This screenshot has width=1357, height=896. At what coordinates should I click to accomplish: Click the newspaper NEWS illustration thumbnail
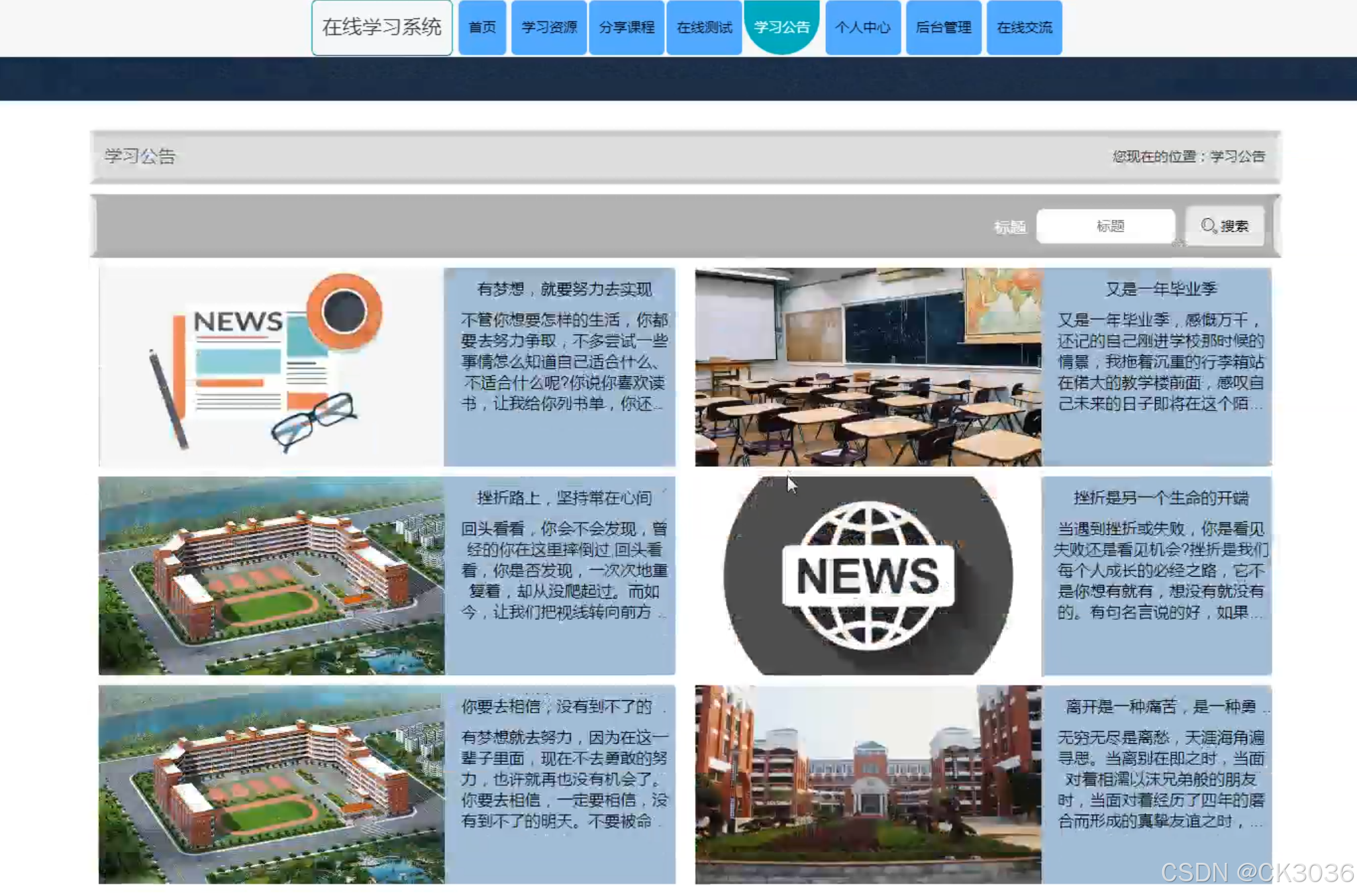271,366
